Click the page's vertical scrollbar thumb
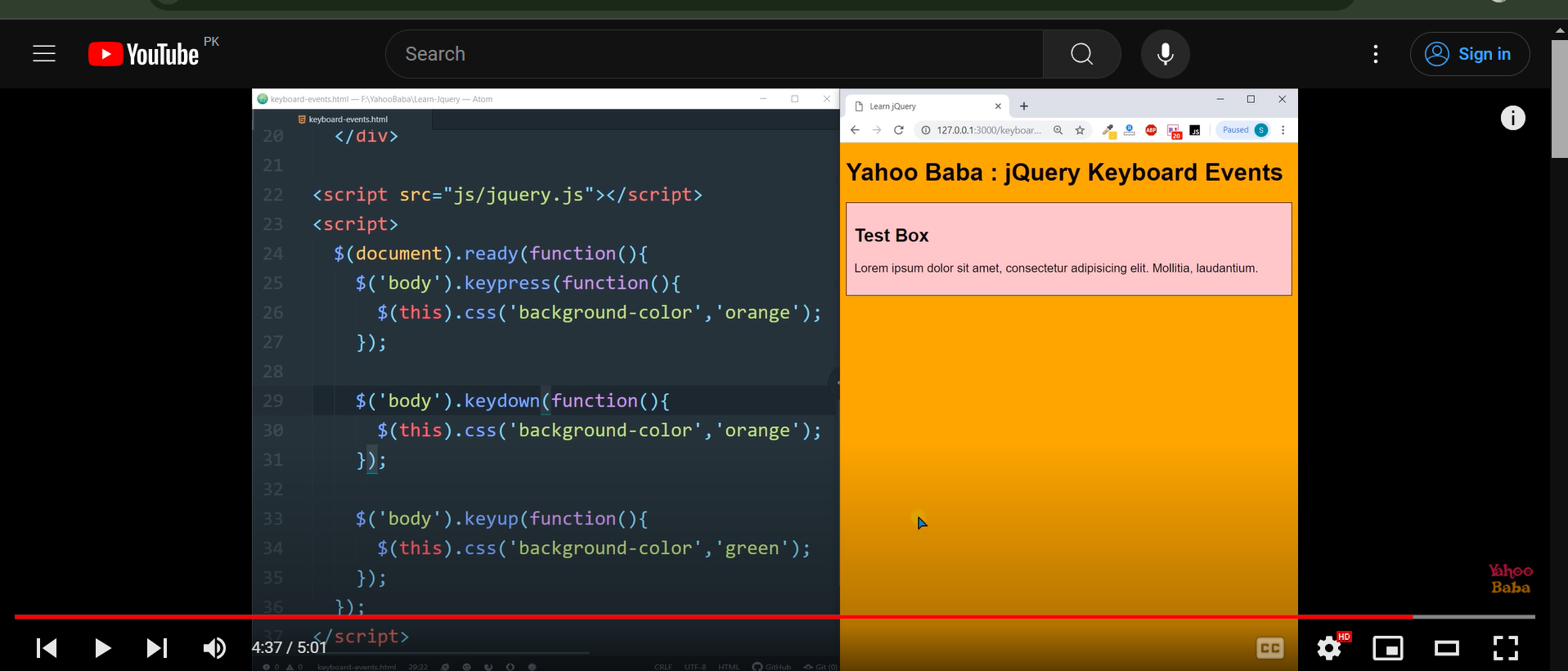 tap(1559, 98)
